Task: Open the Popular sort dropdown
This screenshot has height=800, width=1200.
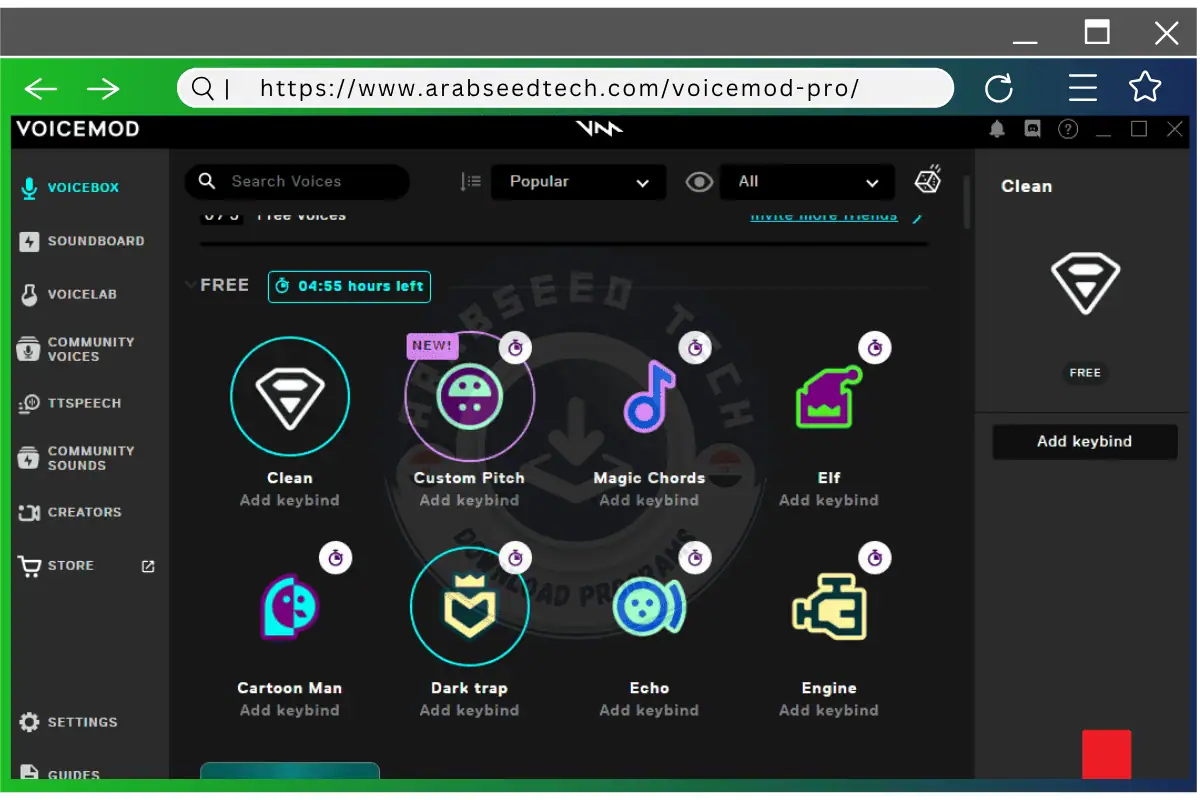Action: click(578, 182)
